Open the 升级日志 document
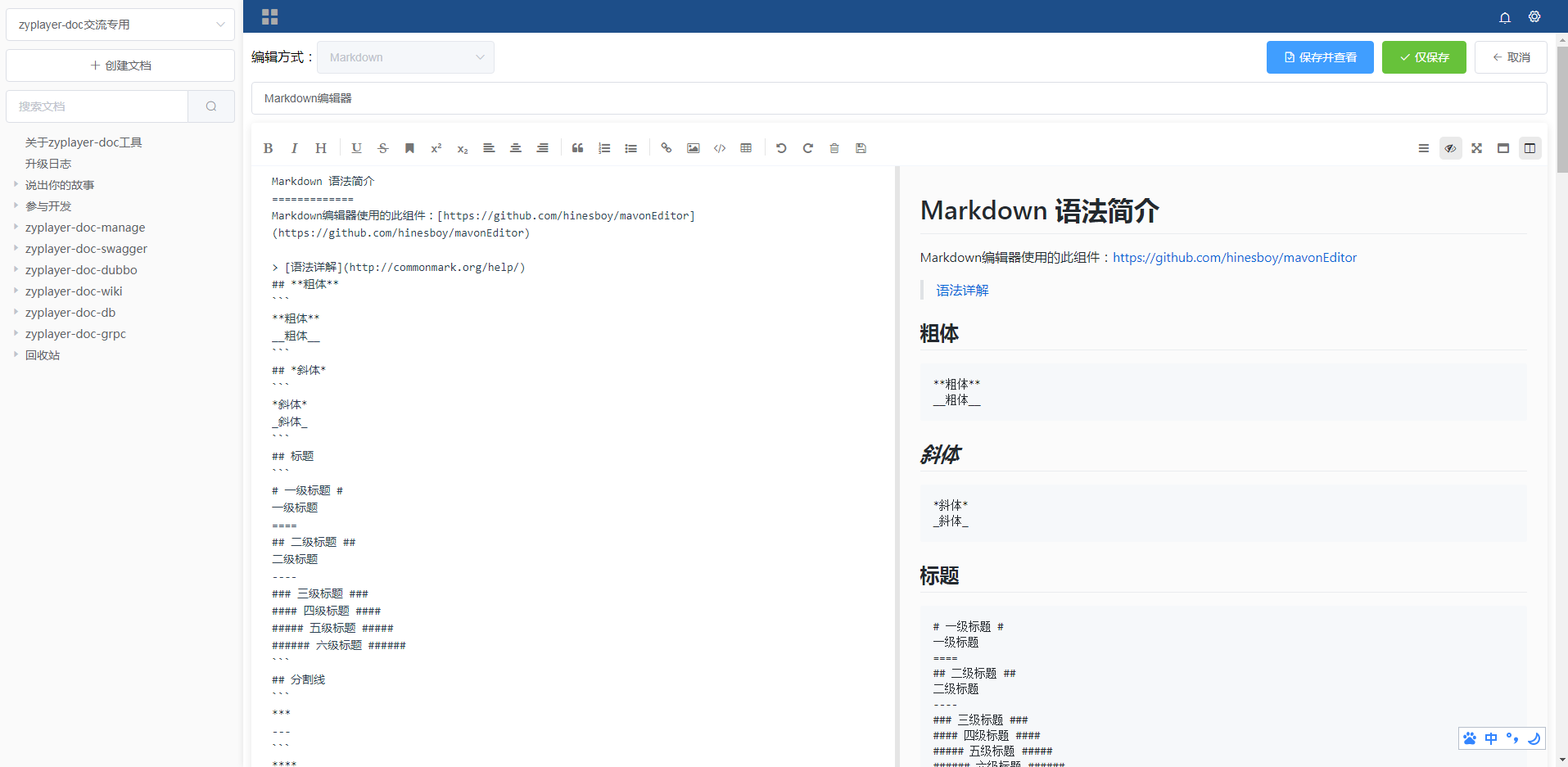Viewport: 1568px width, 767px height. [48, 164]
